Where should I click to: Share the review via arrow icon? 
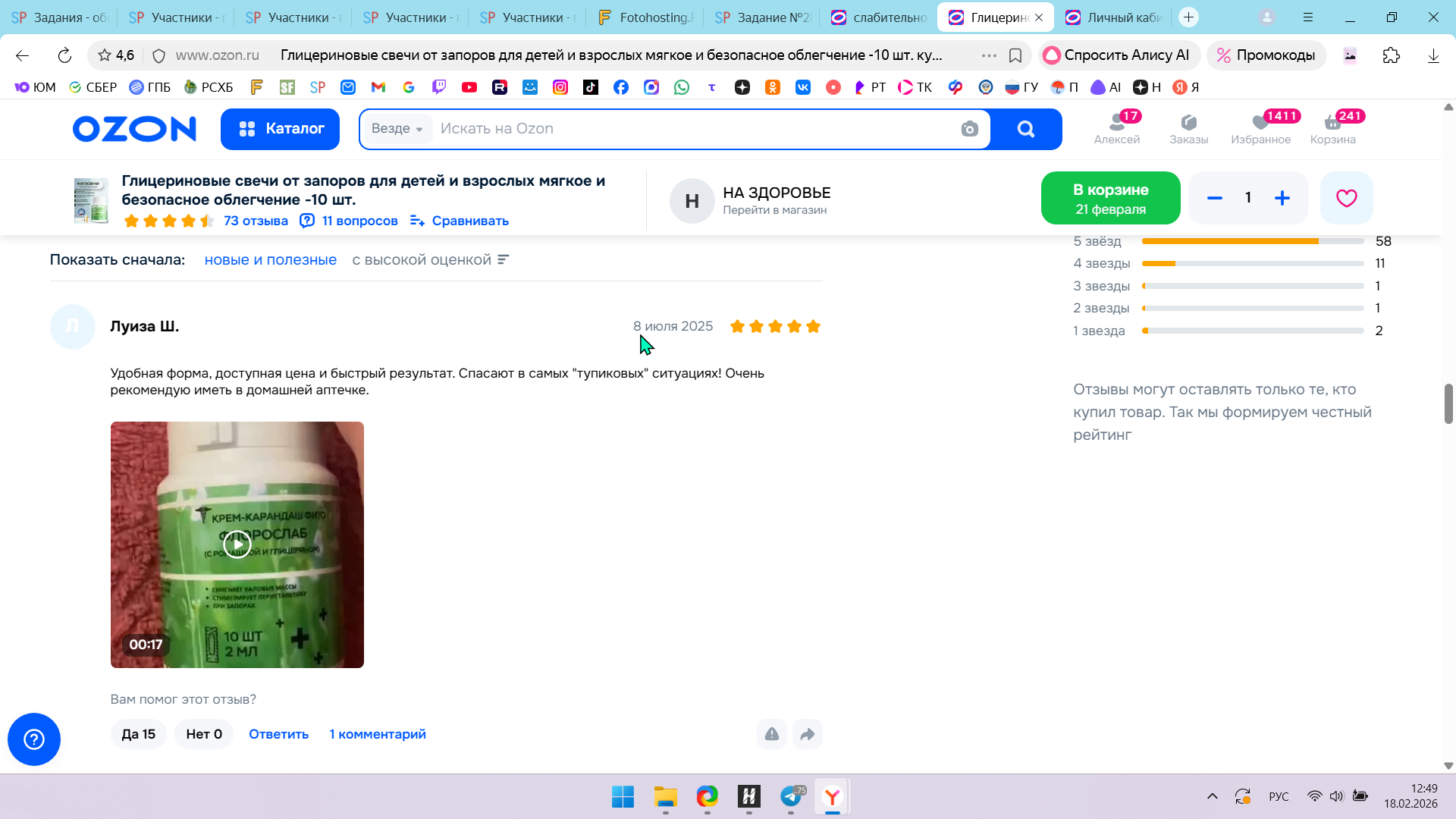[807, 734]
